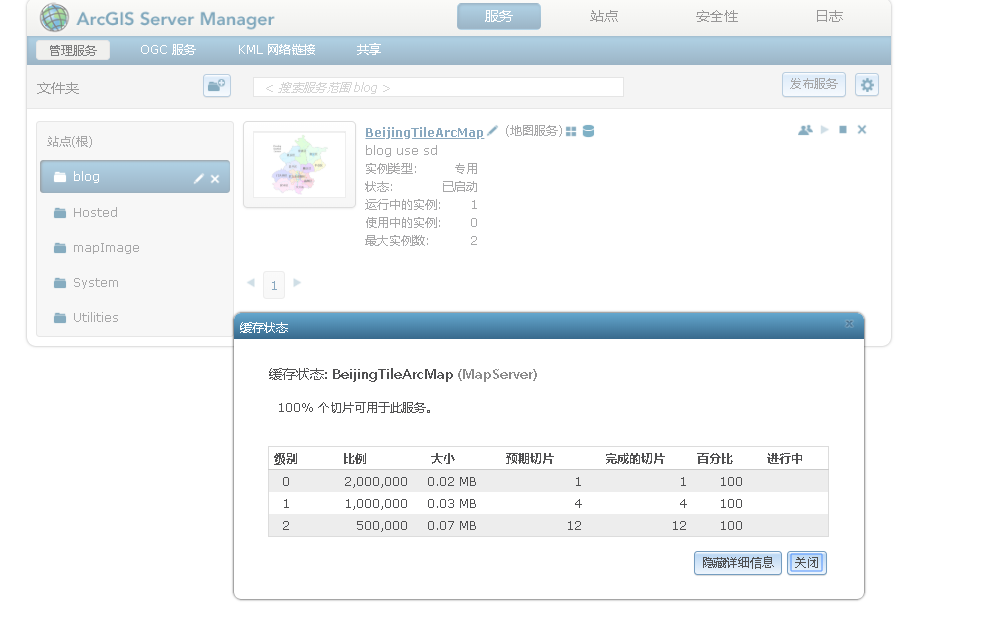Click the 比例 column header
This screenshot has width=998, height=627.
point(355,458)
